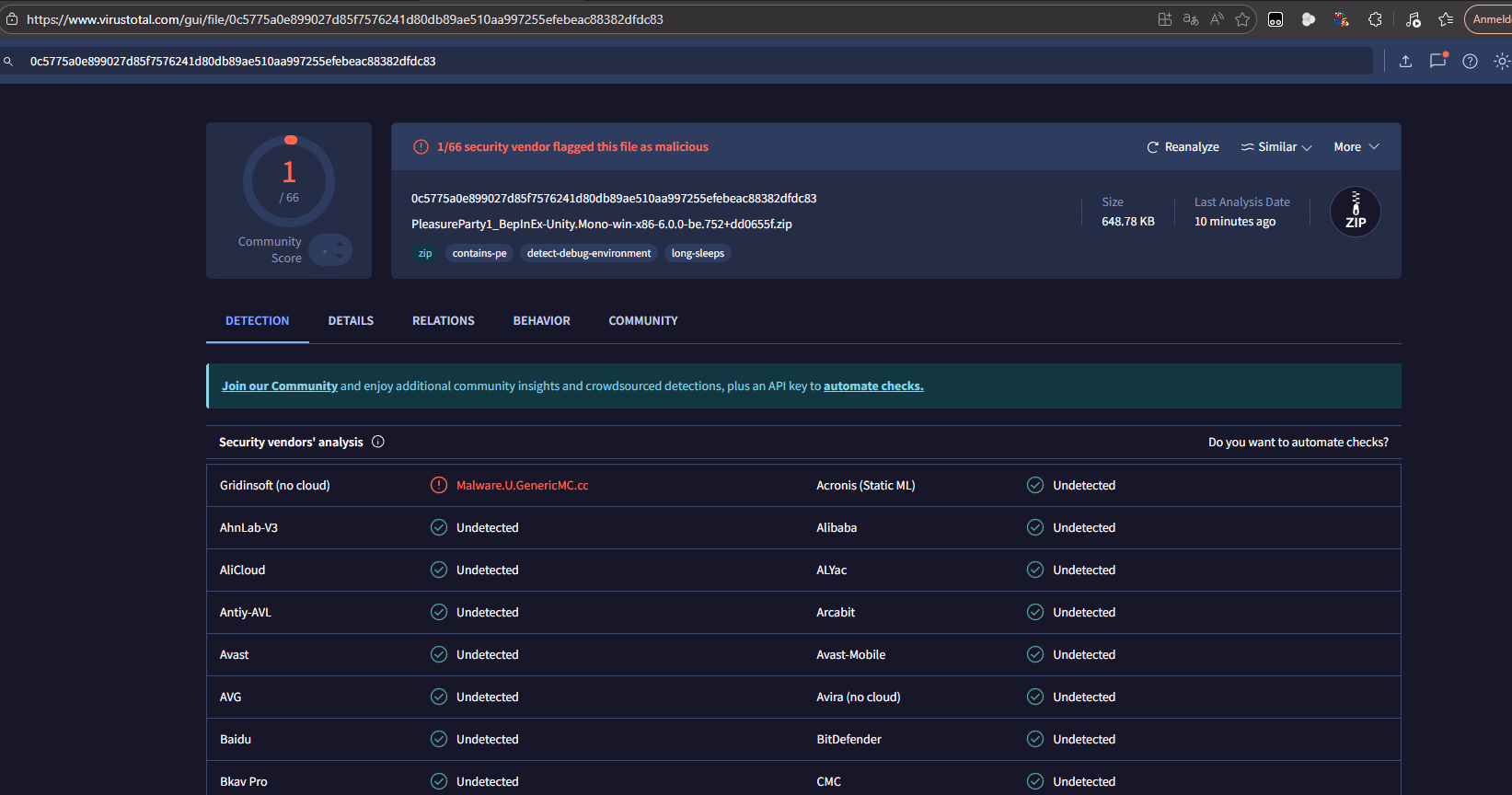Click the ZIP file type icon
Viewport: 1512px width, 795px height.
point(1355,212)
